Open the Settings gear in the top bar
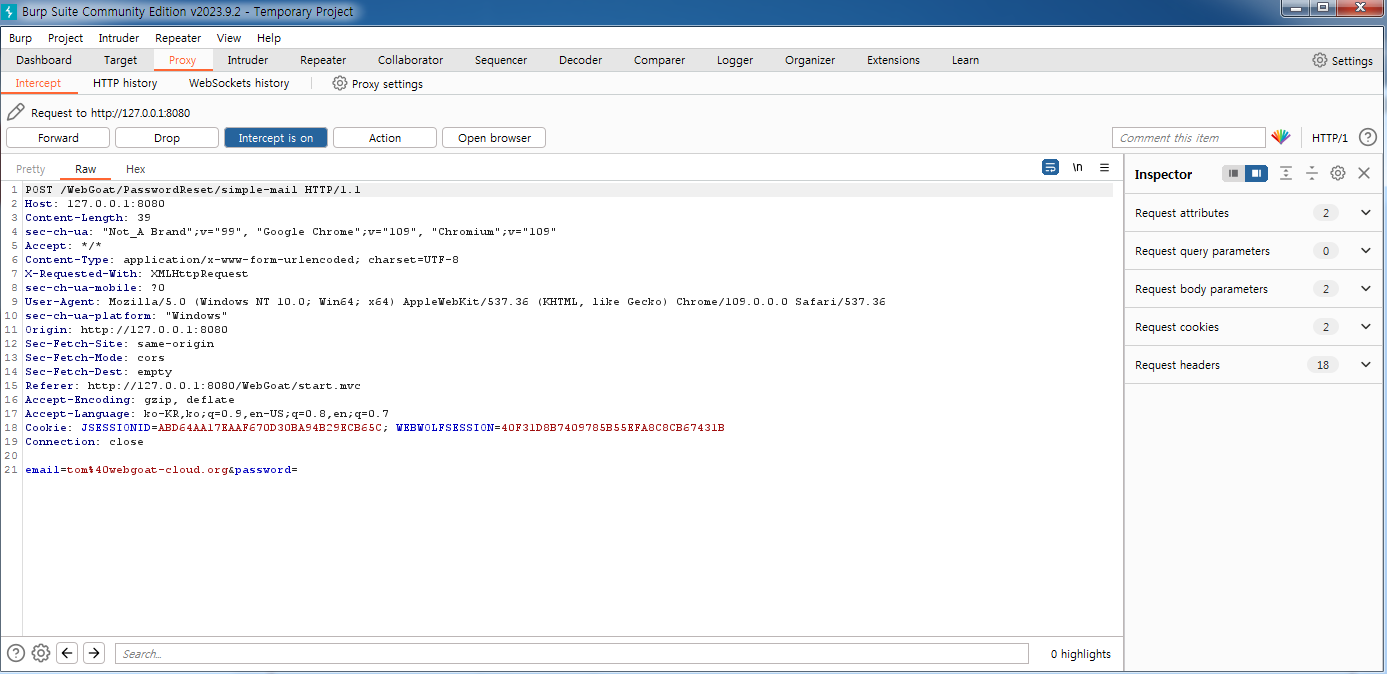 tap(1342, 60)
